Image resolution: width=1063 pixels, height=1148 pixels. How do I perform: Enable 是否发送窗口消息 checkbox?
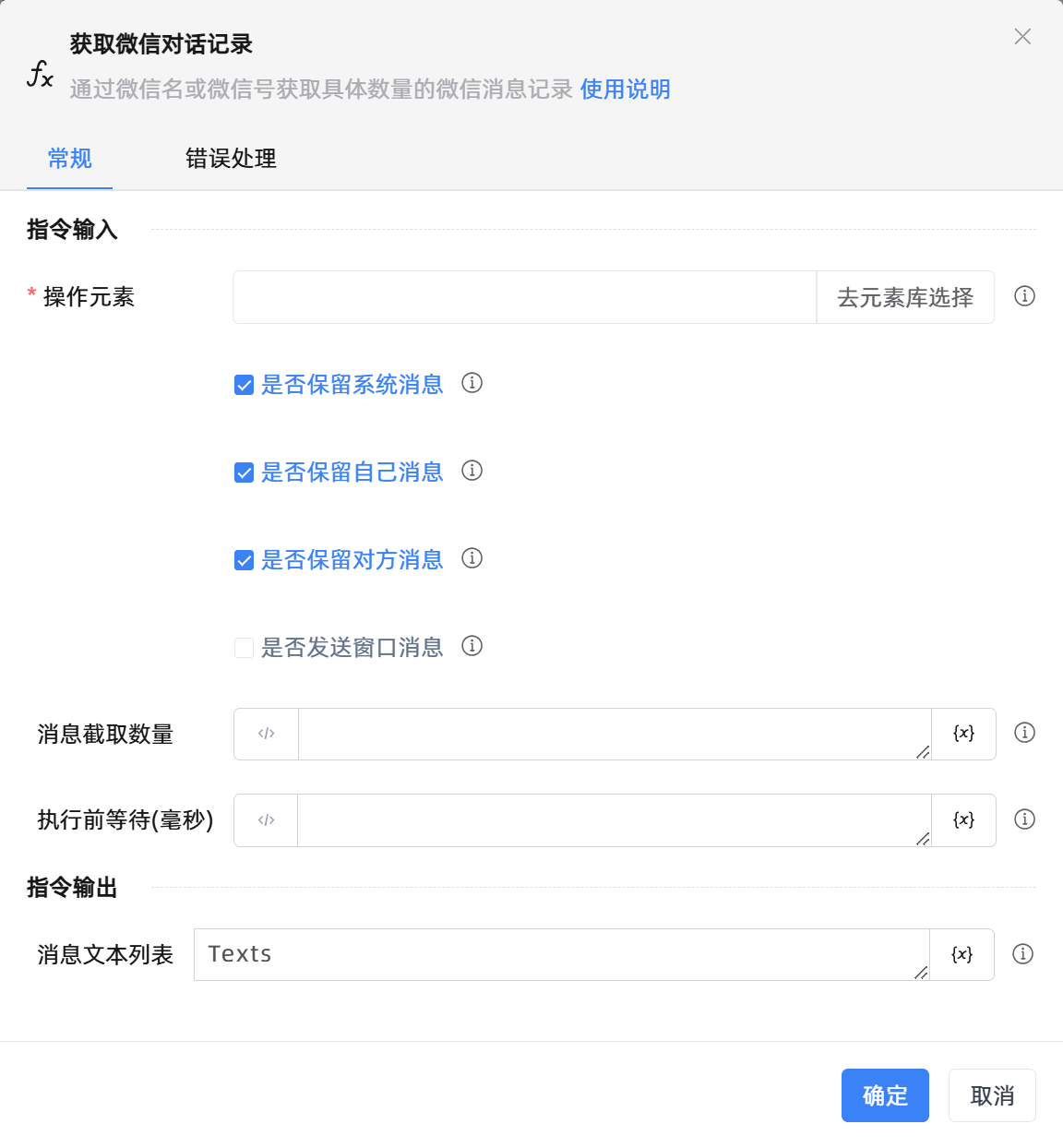coord(244,648)
